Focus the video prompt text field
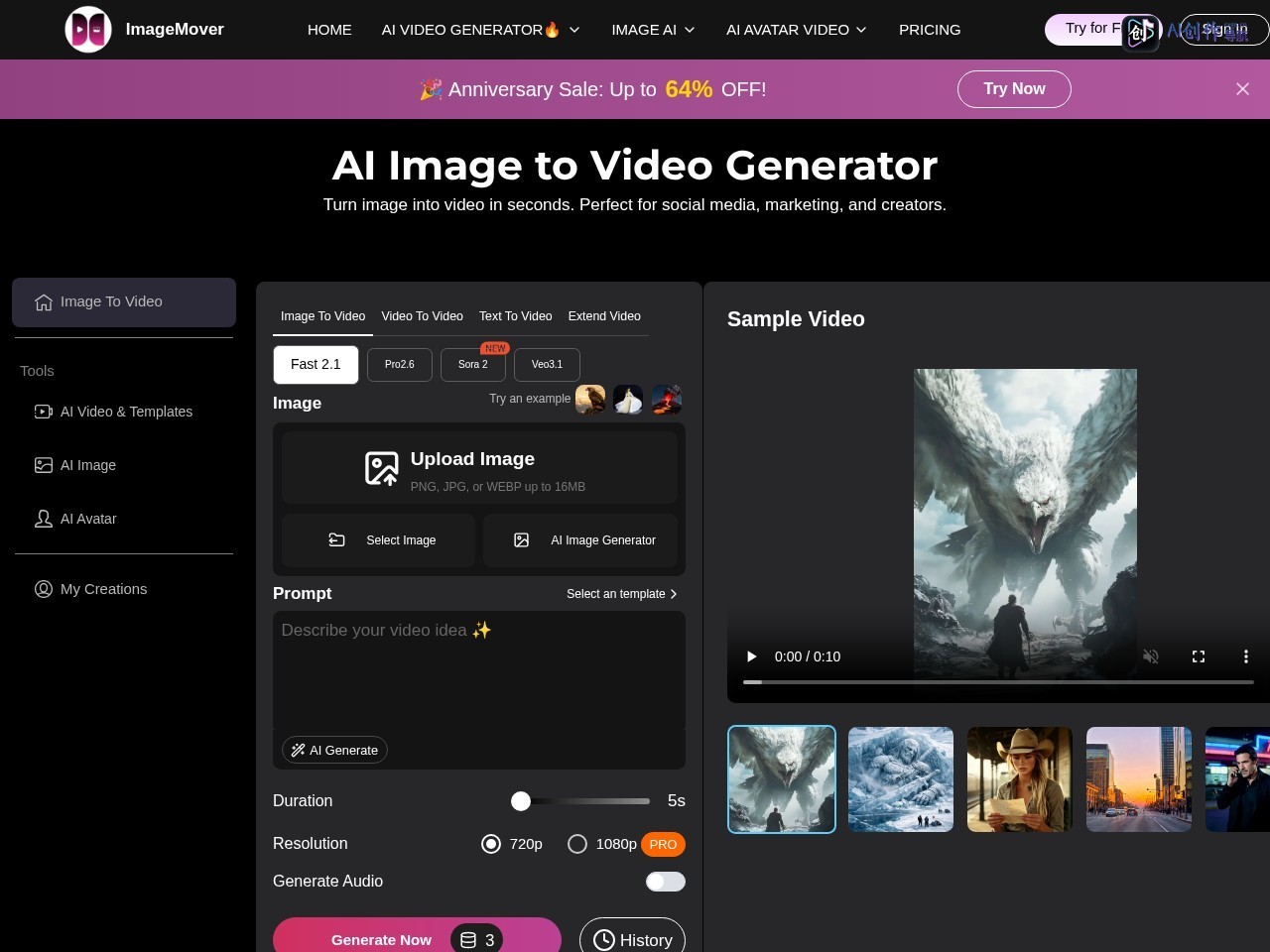Image resolution: width=1270 pixels, height=952 pixels. point(479,671)
